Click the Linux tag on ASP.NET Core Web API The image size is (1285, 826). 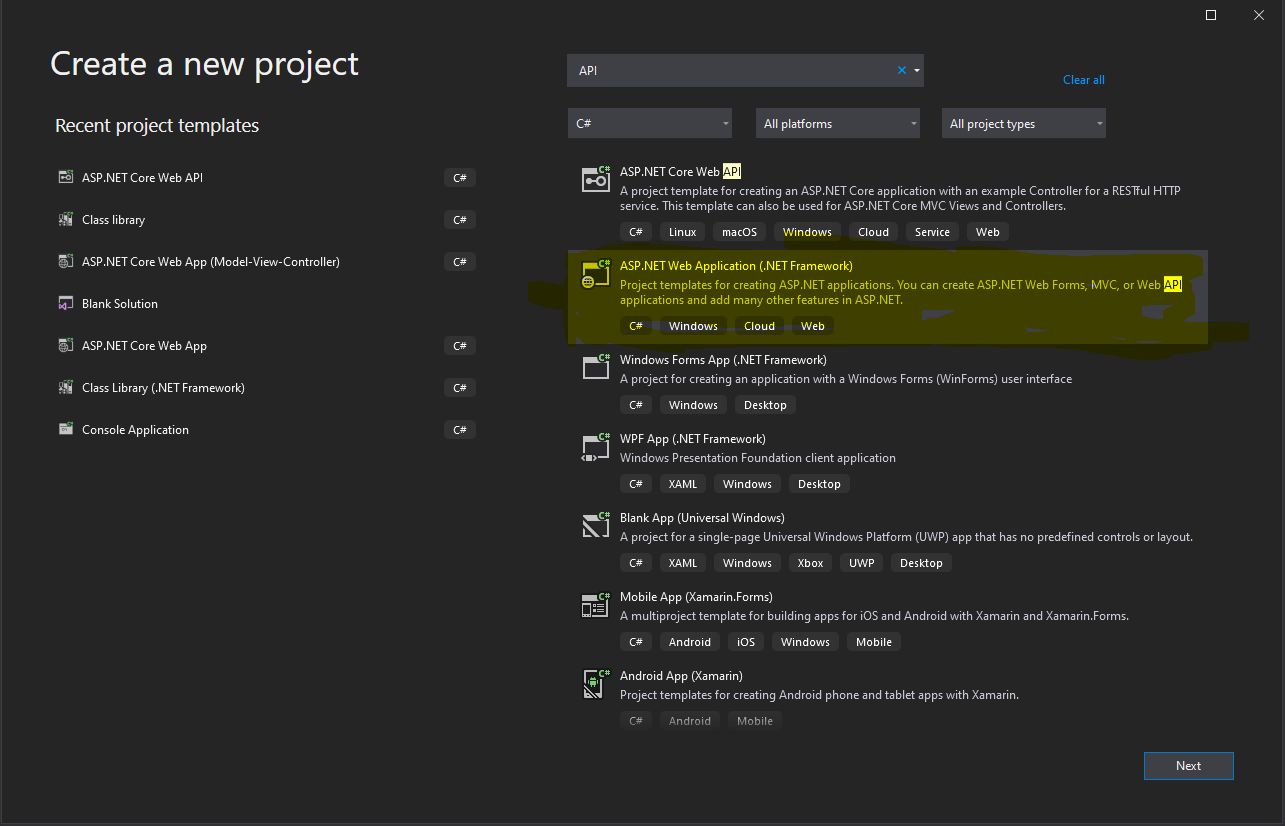(682, 232)
